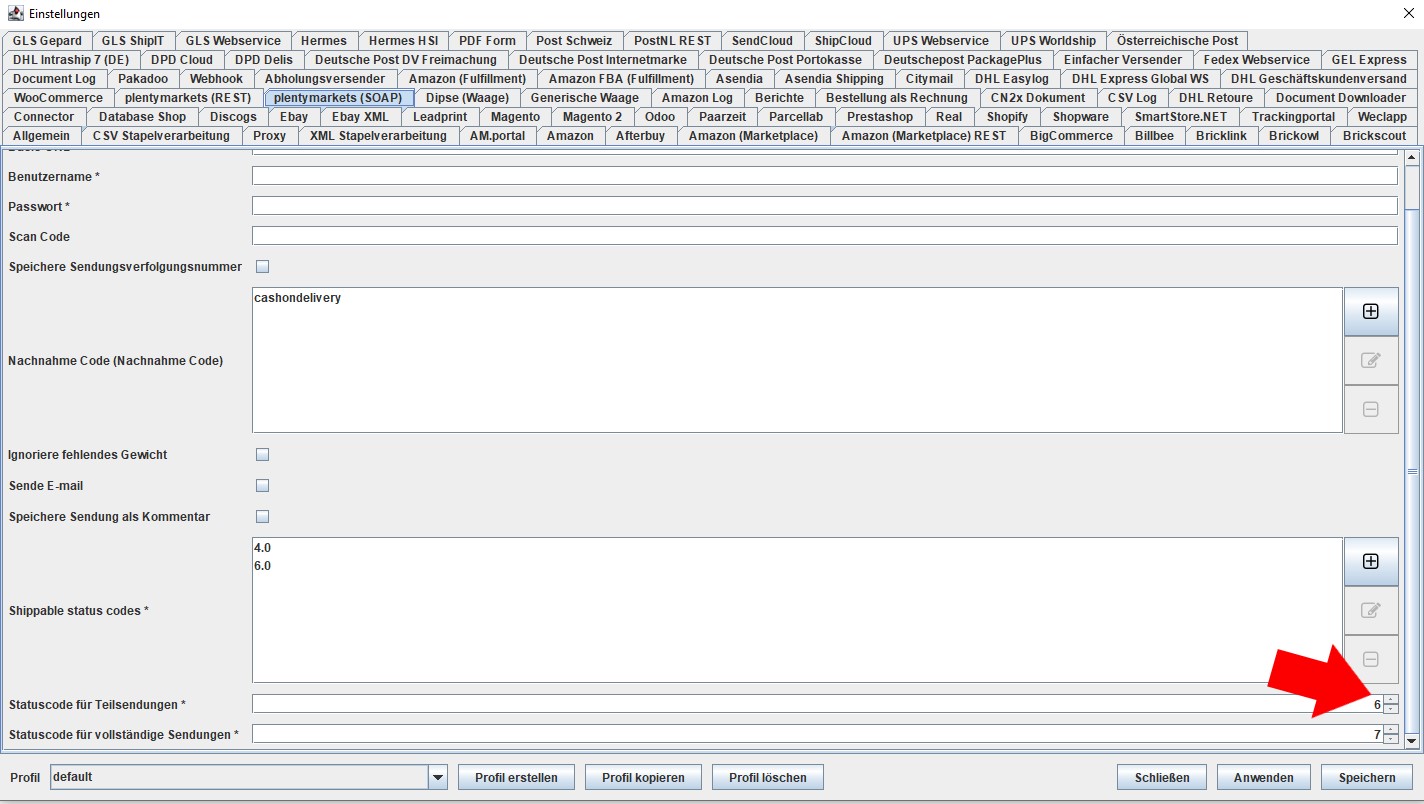The width and height of the screenshot is (1424, 804).
Task: Click the Anwenden button
Action: pos(1264,777)
